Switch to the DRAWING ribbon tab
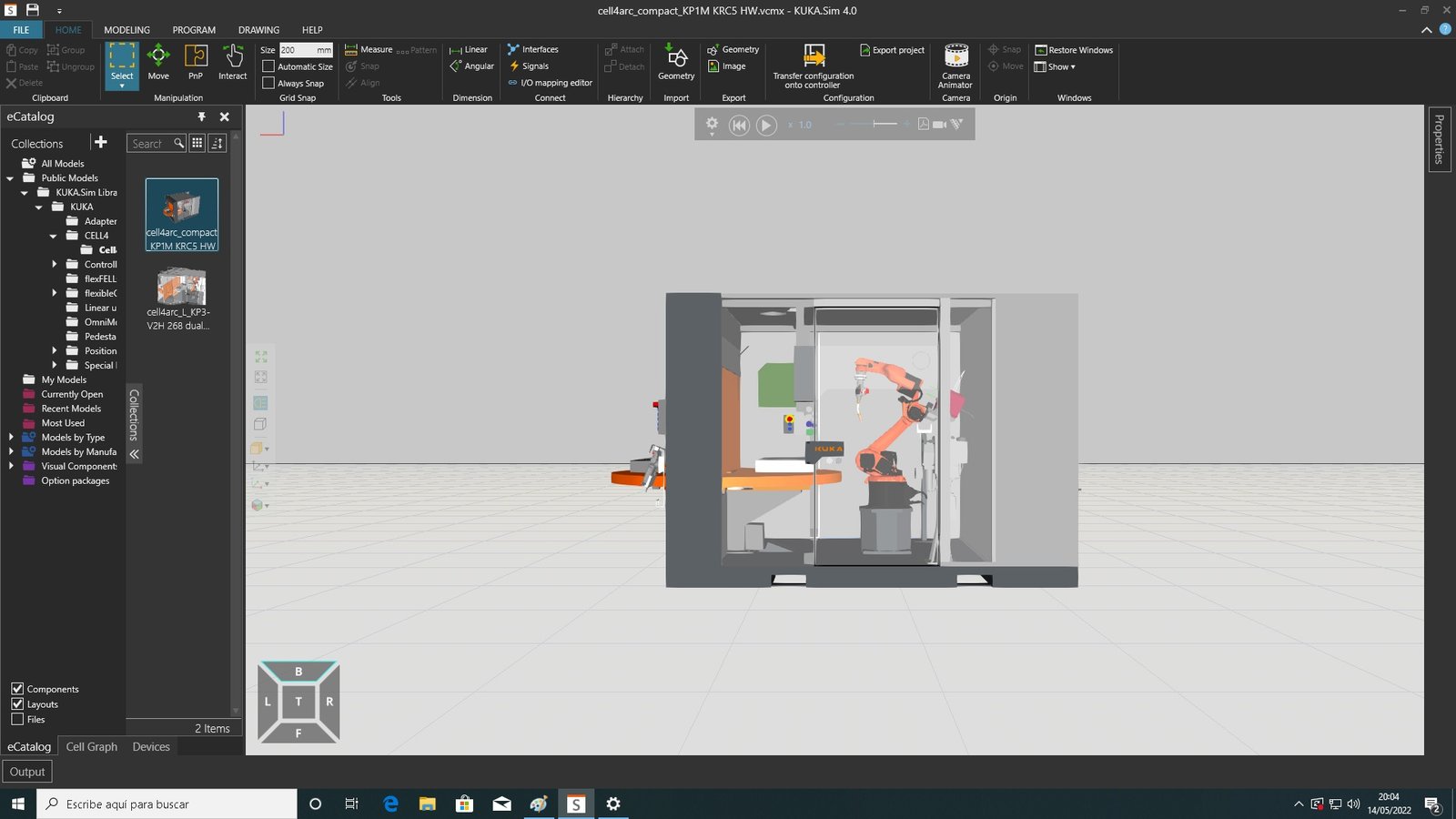This screenshot has height=819, width=1456. coord(258,30)
